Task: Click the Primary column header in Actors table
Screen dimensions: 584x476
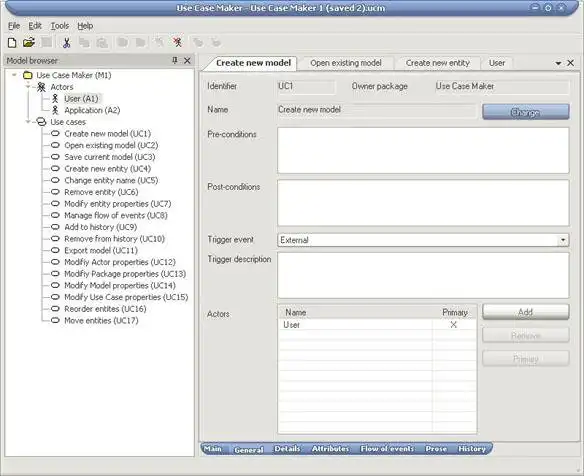Action: pos(454,312)
